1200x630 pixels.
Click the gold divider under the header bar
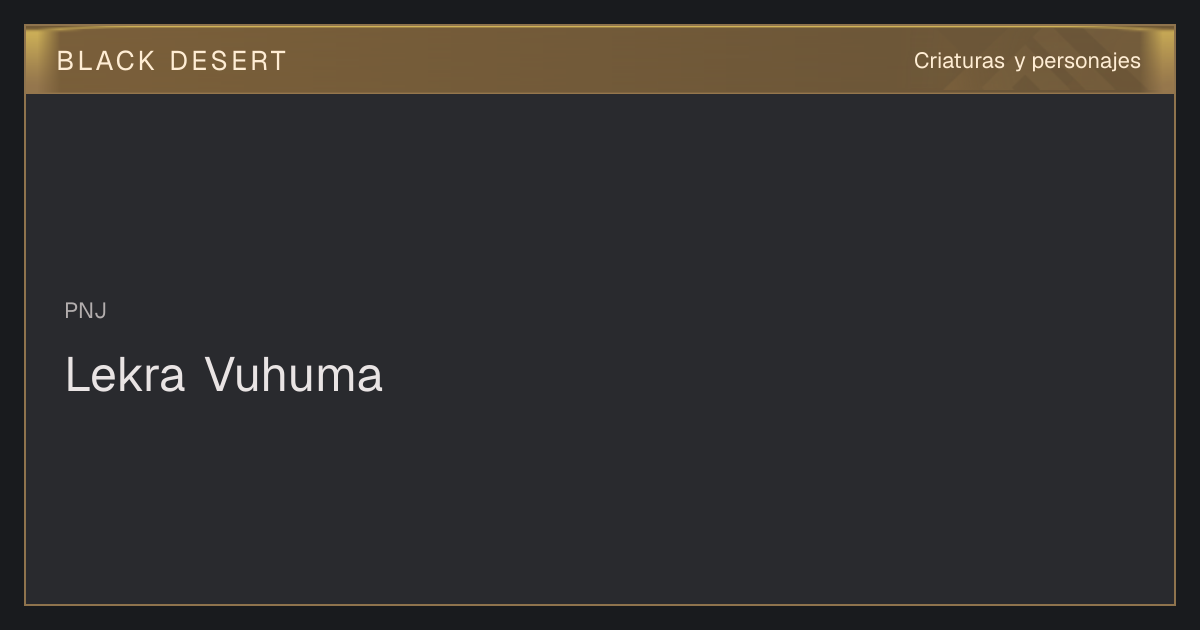[x=600, y=93]
